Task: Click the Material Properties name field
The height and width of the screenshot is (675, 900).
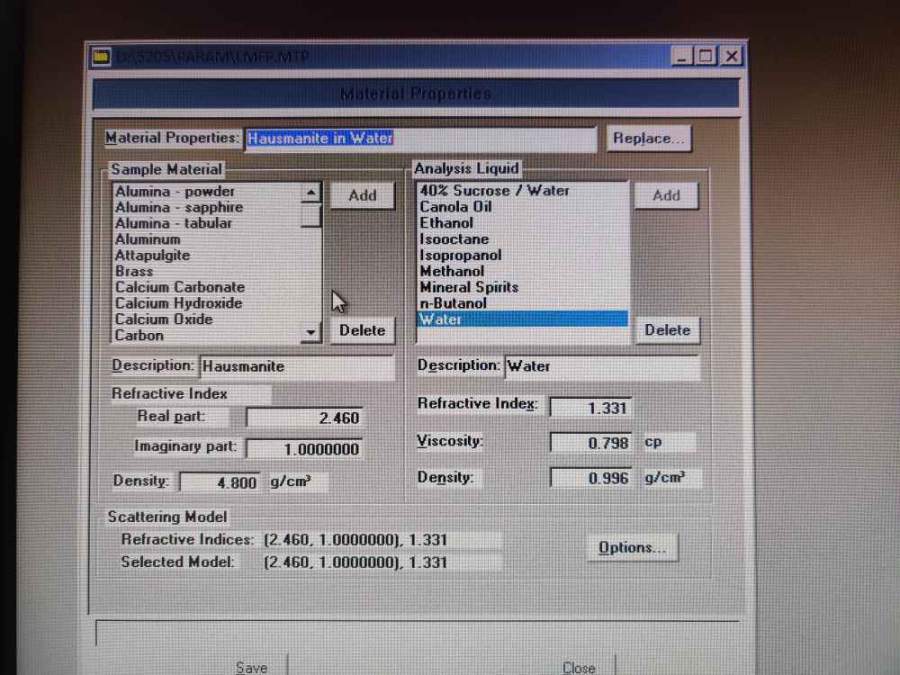Action: coord(420,139)
